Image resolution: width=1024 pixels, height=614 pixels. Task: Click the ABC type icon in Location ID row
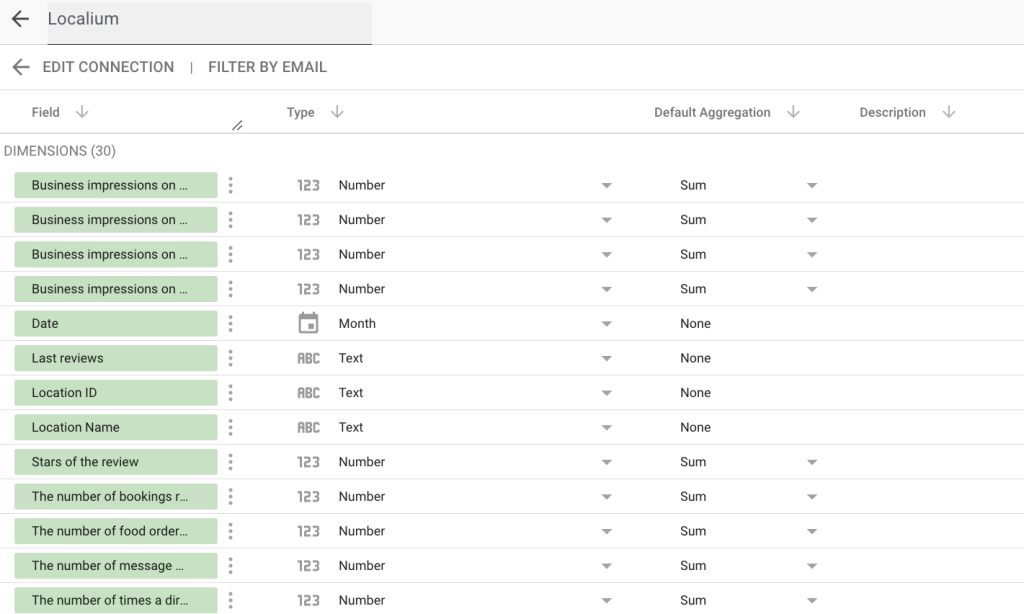(x=308, y=393)
